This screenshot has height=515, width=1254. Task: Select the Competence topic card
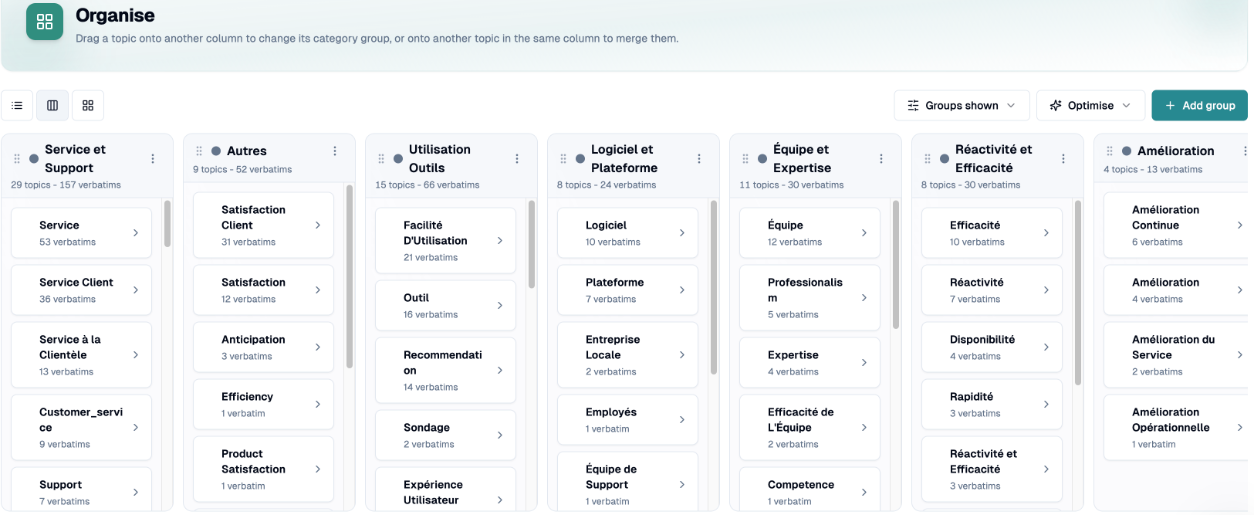point(809,490)
